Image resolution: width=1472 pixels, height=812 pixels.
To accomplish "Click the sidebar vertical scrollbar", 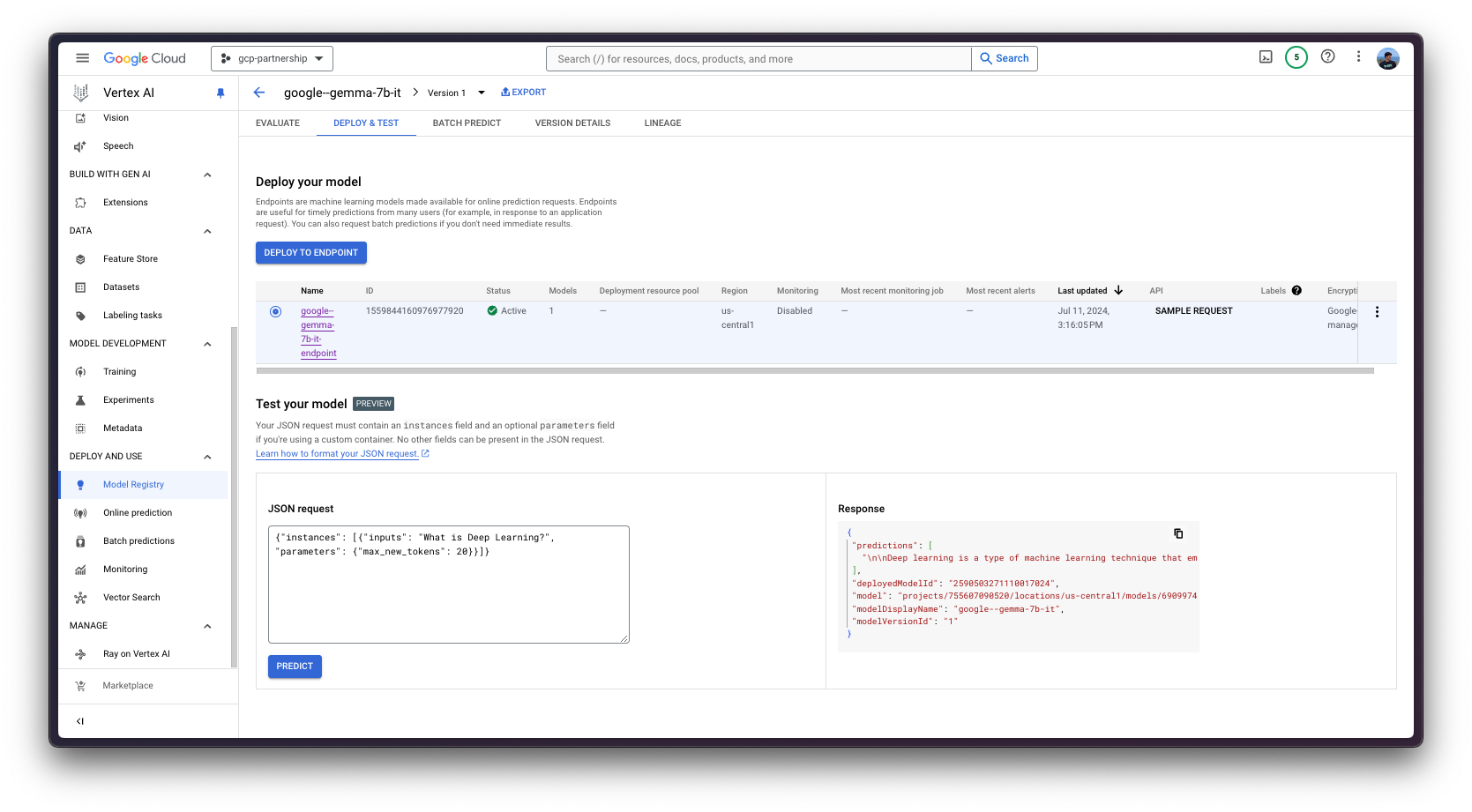I will click(x=234, y=496).
